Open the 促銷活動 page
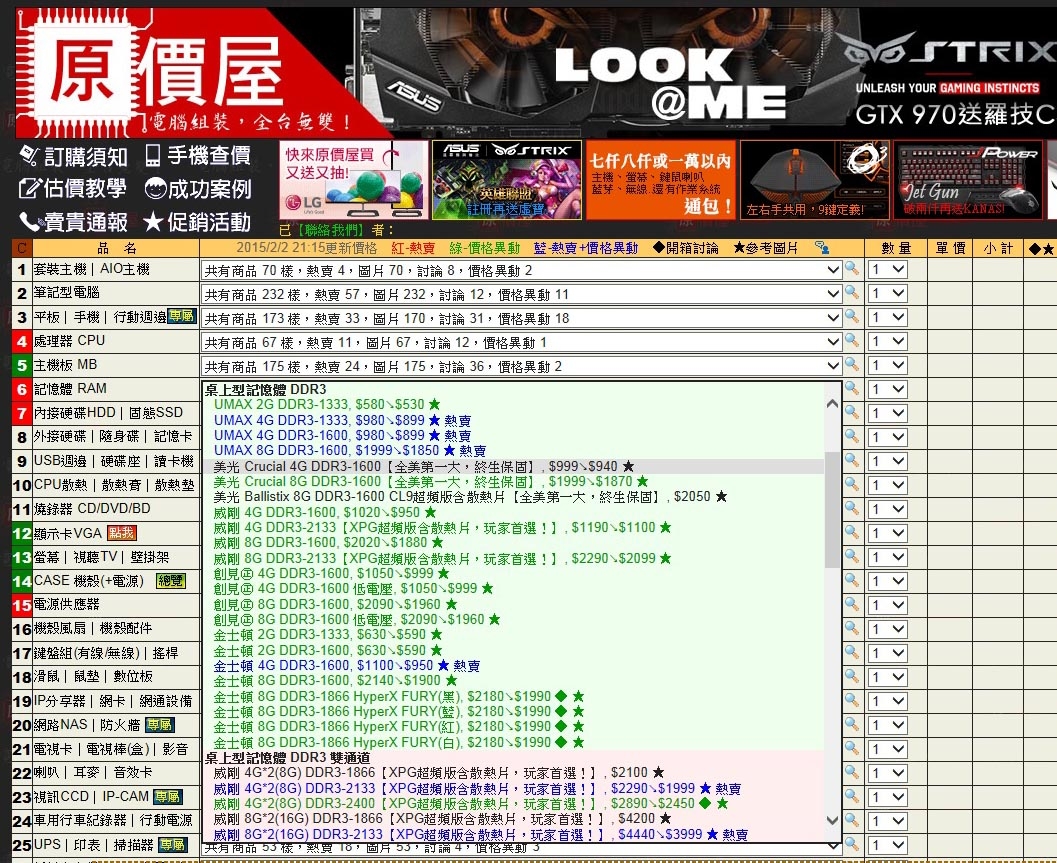The height and width of the screenshot is (863, 1057). 198,222
